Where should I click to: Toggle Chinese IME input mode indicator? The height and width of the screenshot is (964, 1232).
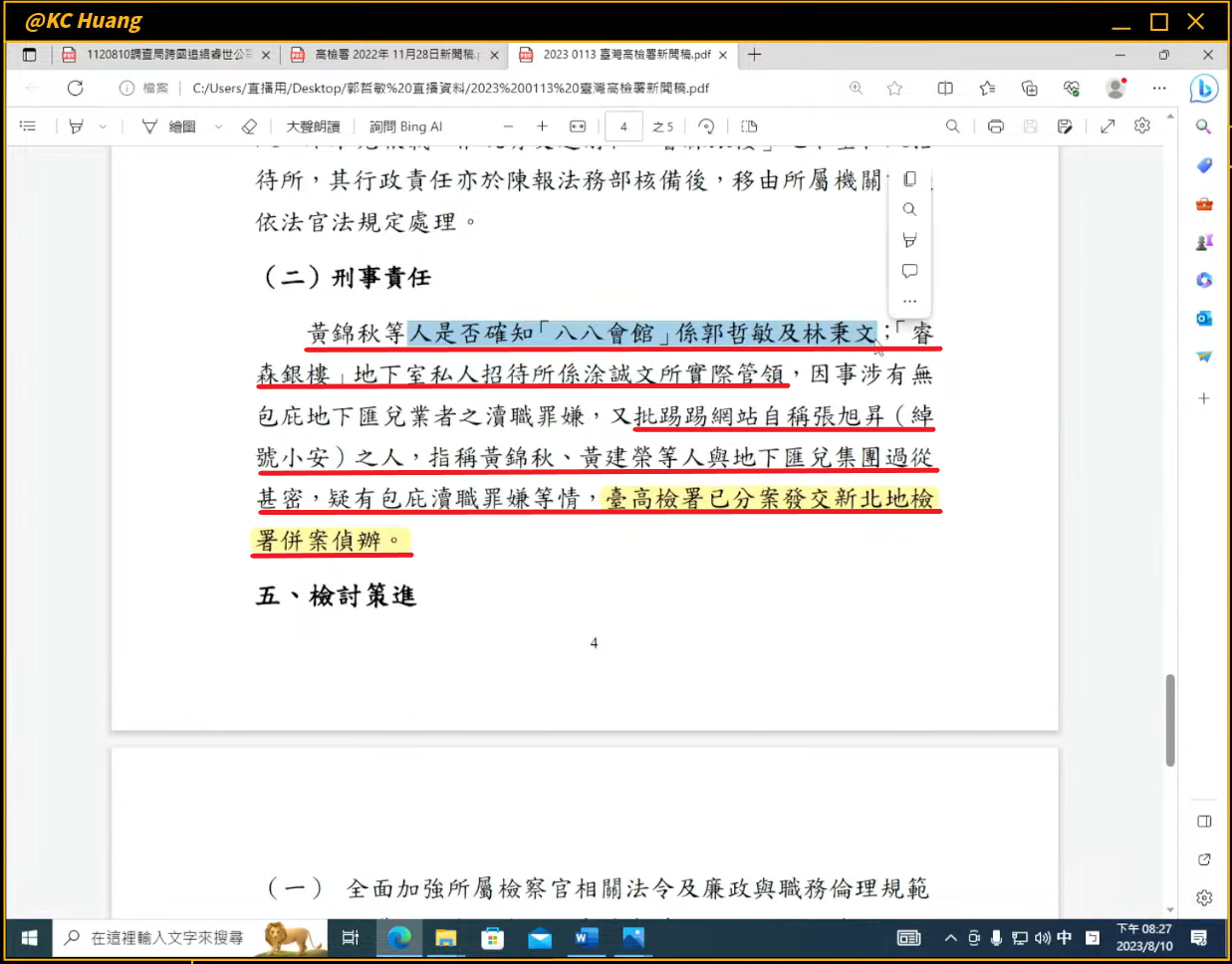click(1065, 938)
